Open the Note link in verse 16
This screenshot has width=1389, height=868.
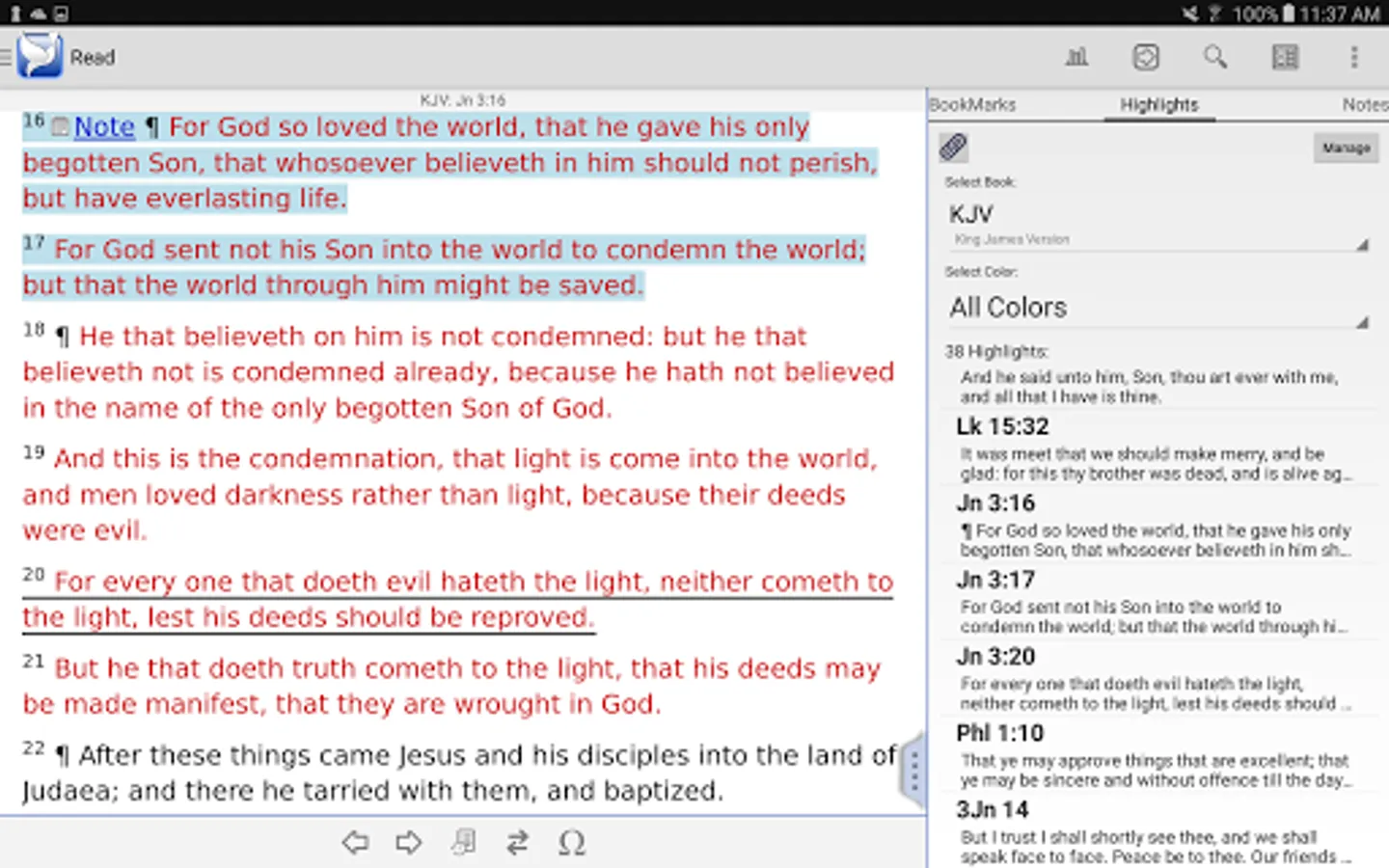(104, 126)
